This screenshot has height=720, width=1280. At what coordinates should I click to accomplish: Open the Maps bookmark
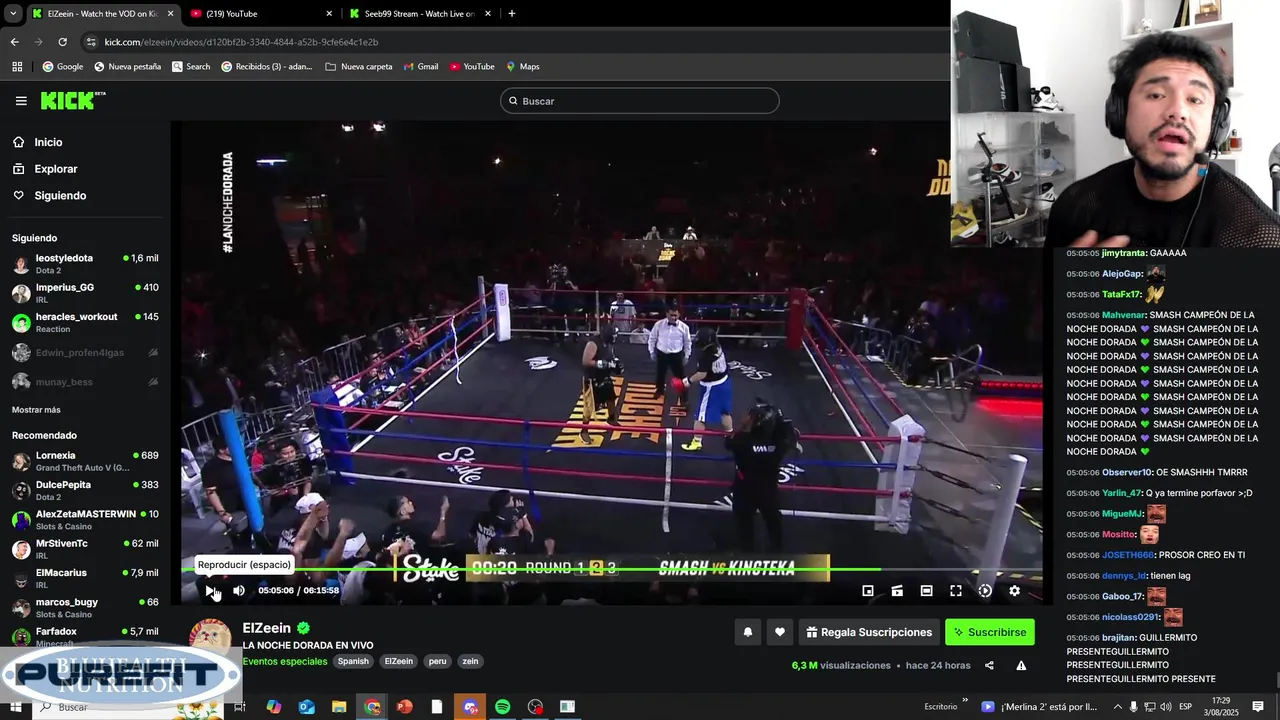point(523,67)
